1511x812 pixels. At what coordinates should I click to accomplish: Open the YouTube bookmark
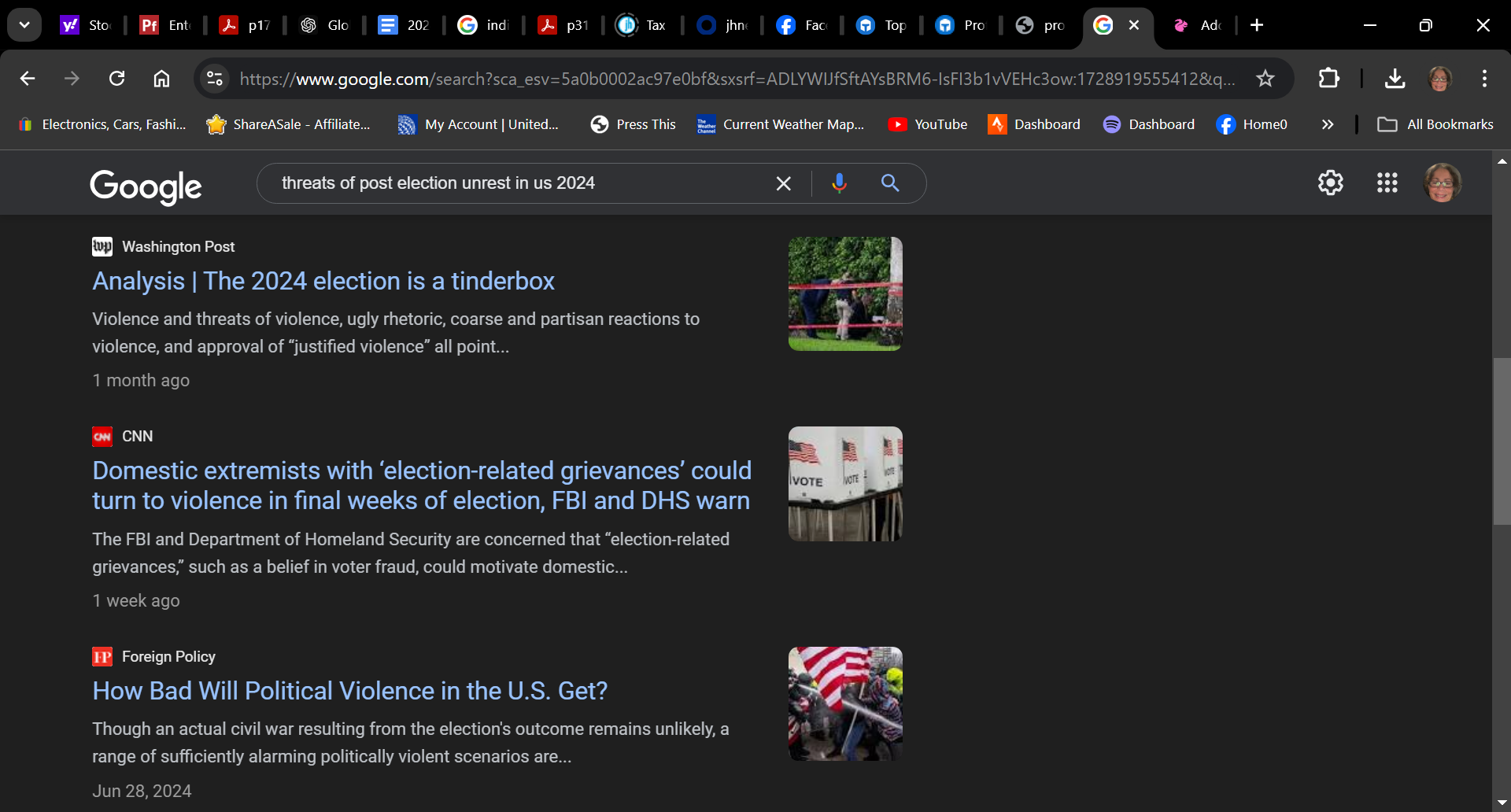pyautogui.click(x=928, y=124)
